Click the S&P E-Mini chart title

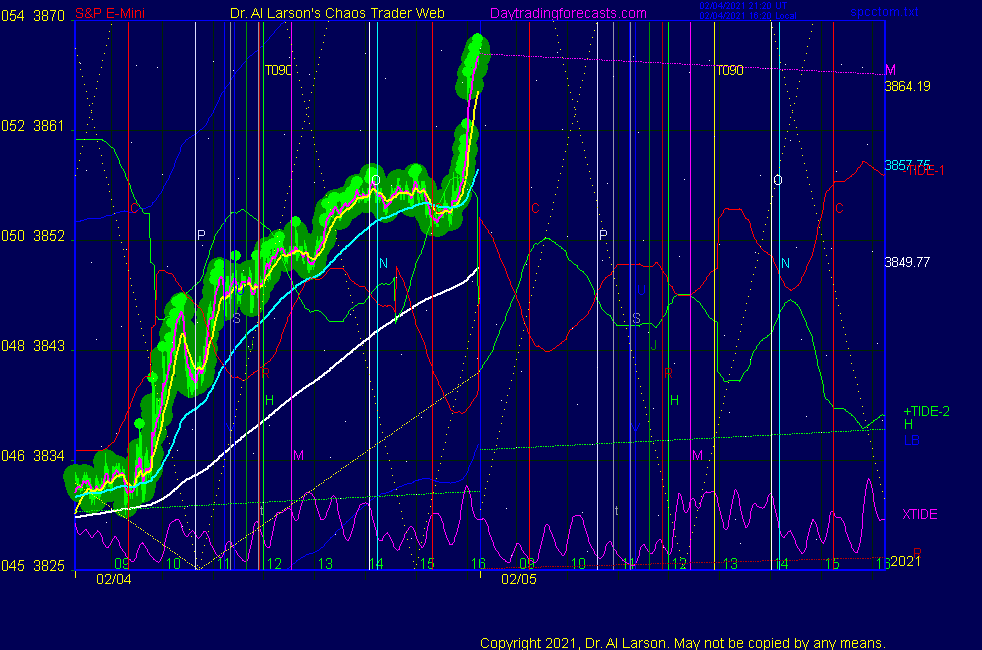tap(108, 14)
